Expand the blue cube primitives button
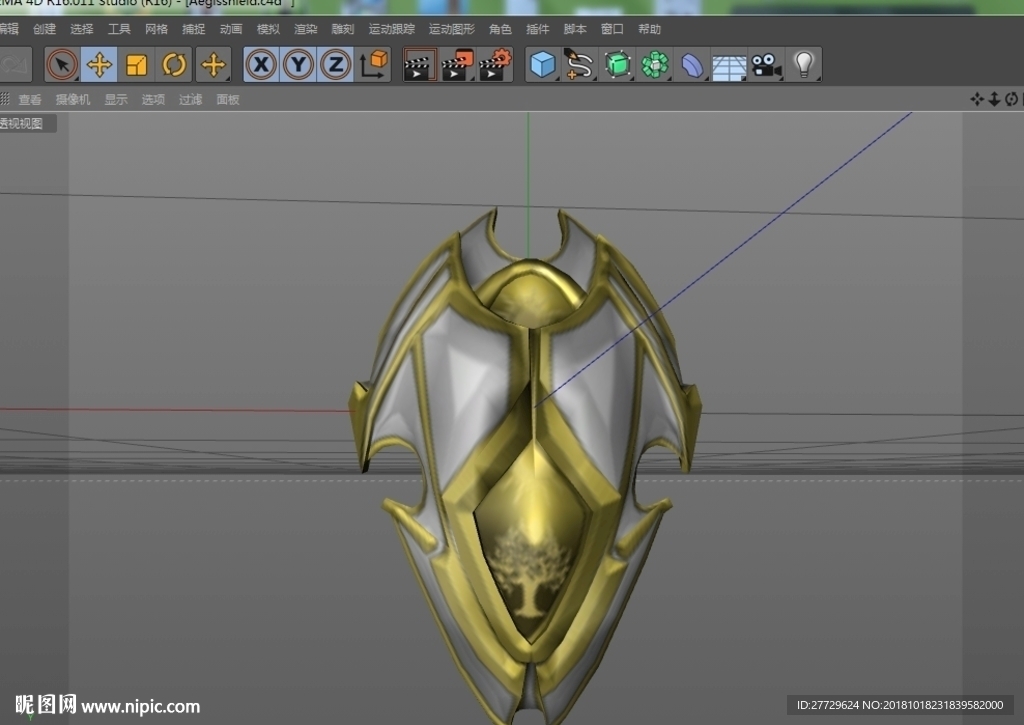Viewport: 1024px width, 725px height. (543, 65)
